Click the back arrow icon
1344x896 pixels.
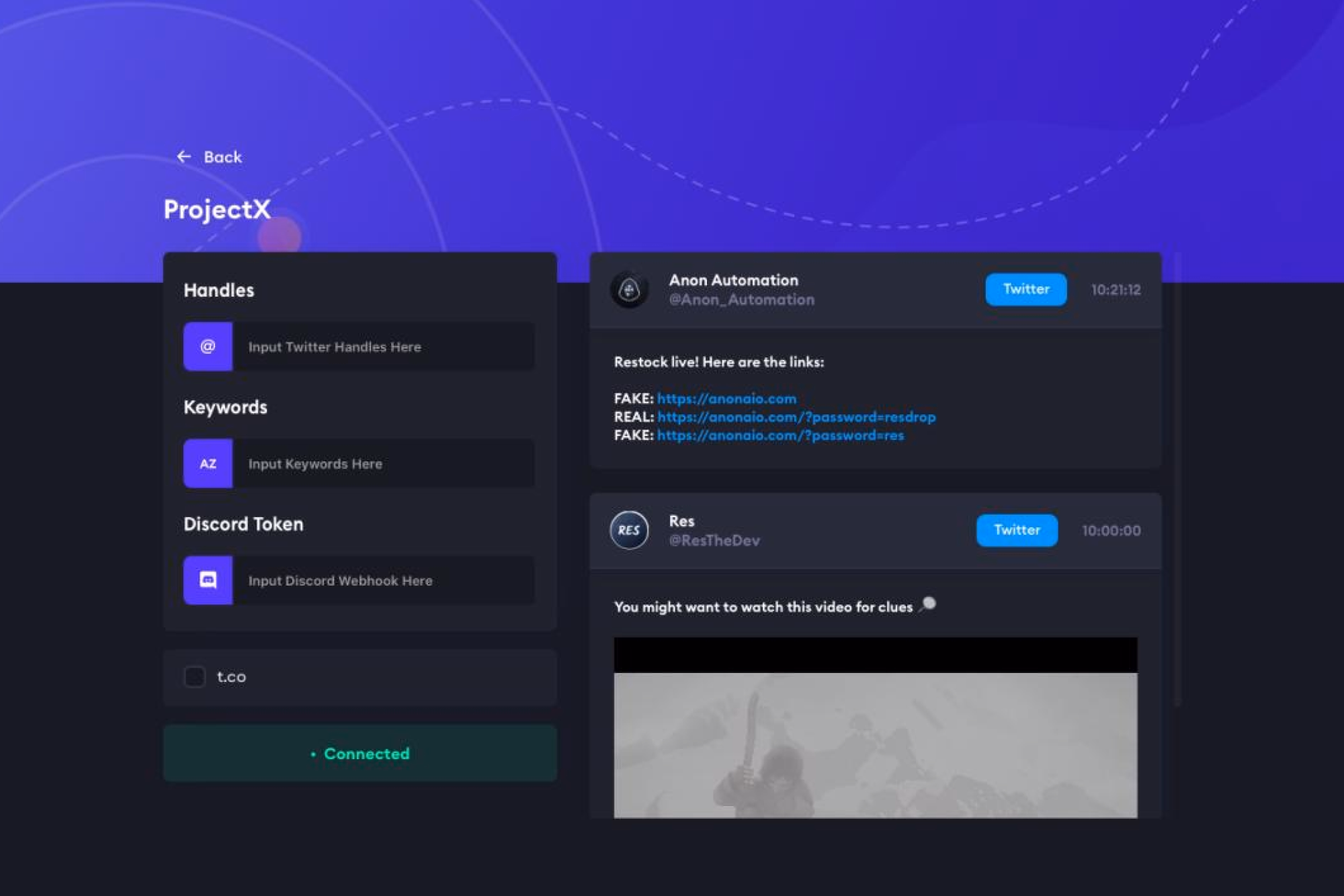(x=183, y=156)
